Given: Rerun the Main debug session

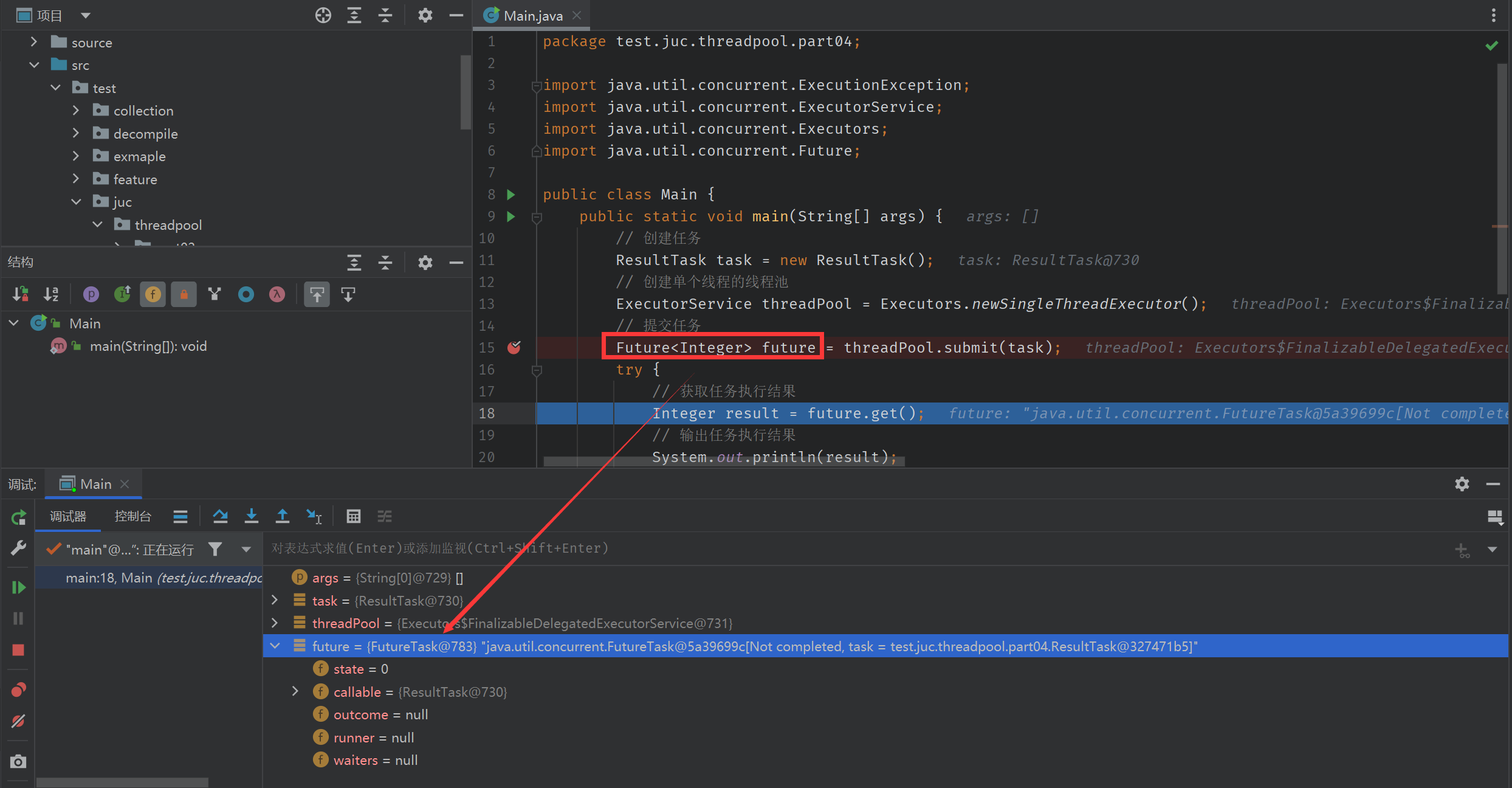Looking at the screenshot, I should (18, 517).
